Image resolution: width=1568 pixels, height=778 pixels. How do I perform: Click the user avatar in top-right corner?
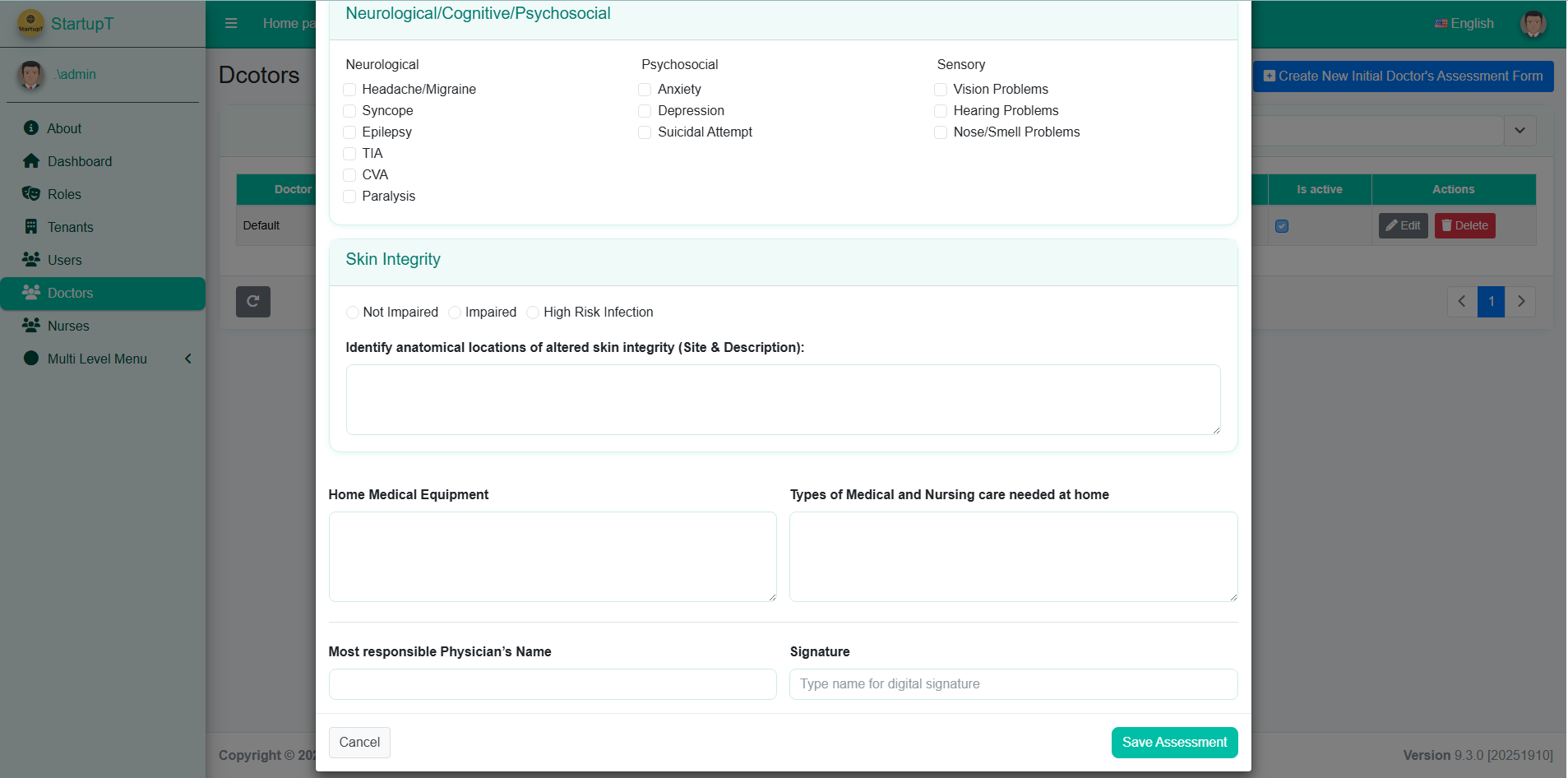pyautogui.click(x=1533, y=23)
